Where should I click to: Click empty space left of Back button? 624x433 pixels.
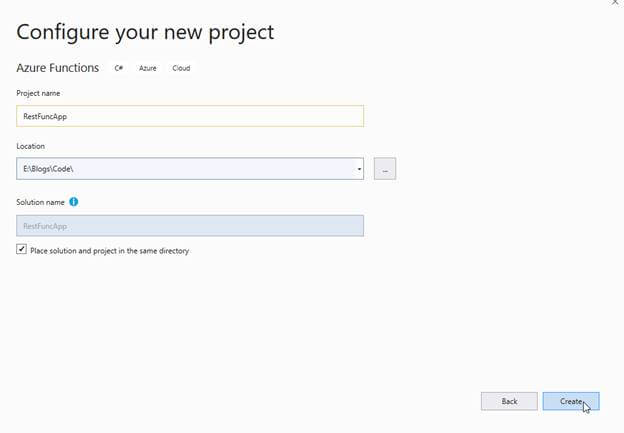[300, 401]
